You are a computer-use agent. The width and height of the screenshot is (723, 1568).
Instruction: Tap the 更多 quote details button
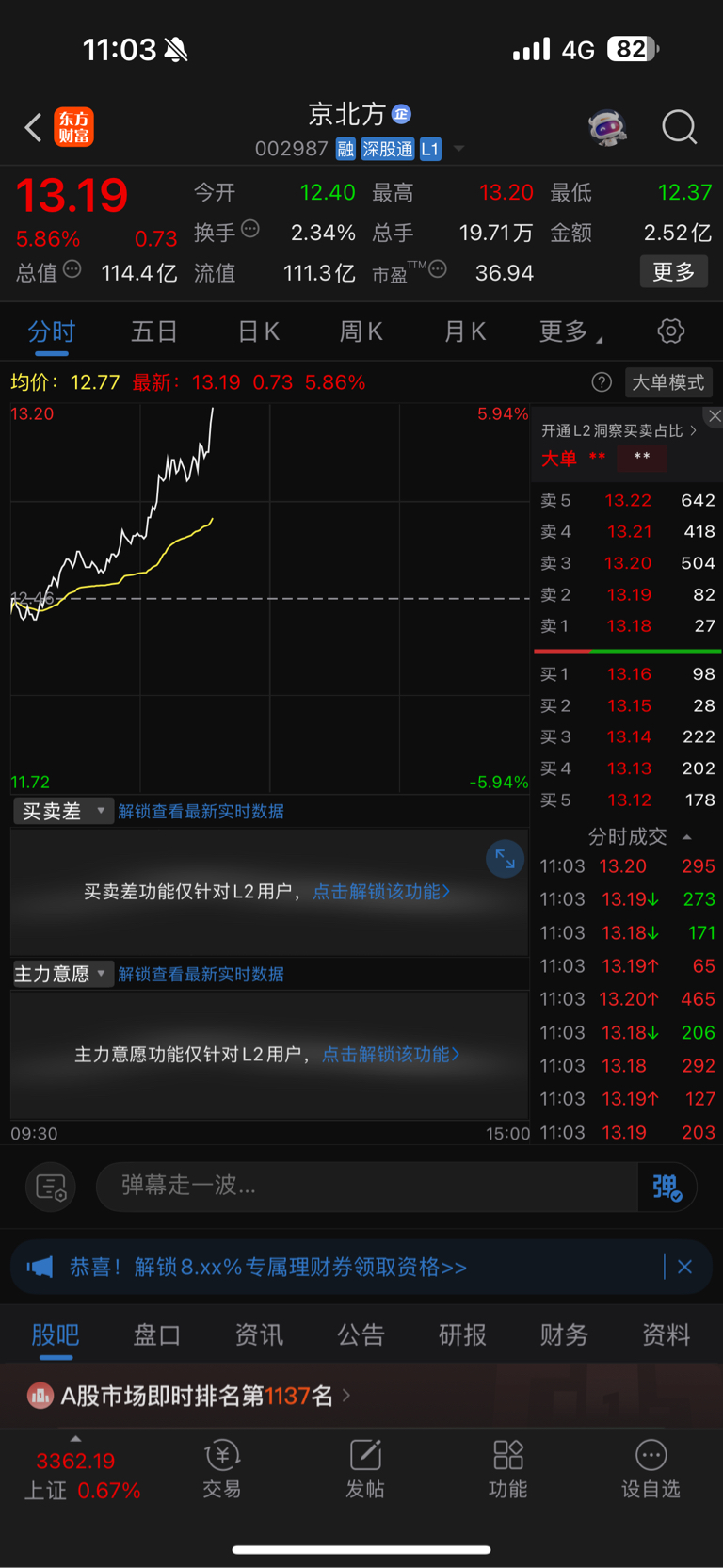pos(674,272)
